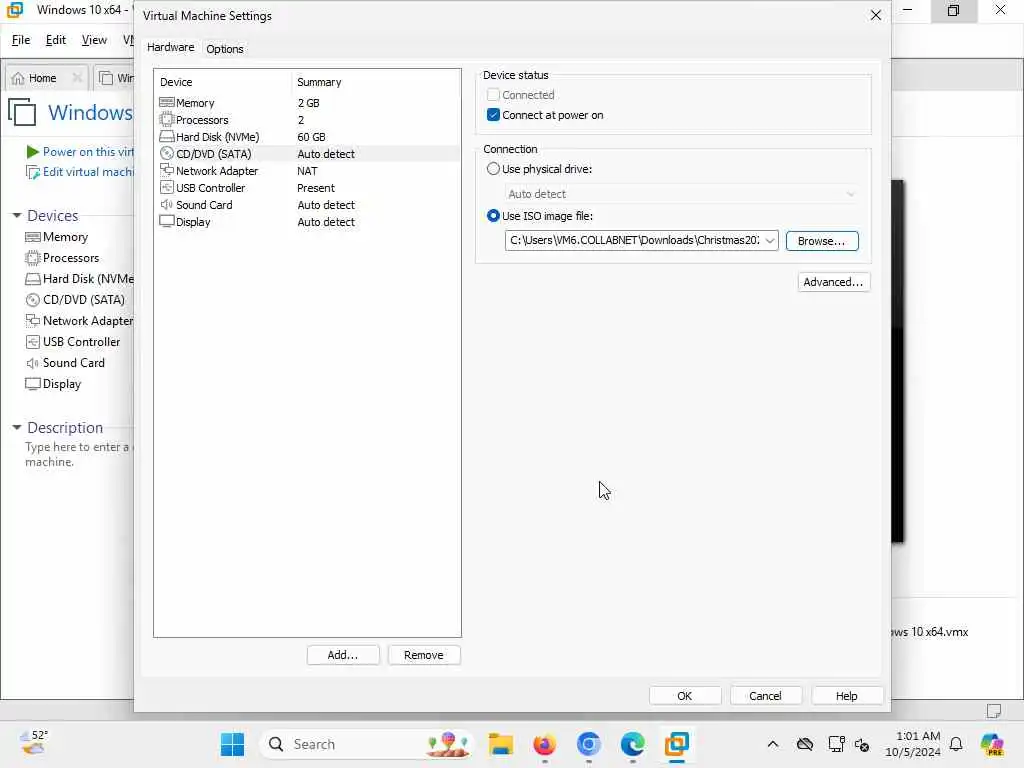Screen dimensions: 1024x768
Task: Select the Hard Disk (NVMe) icon in hardware list
Action: 167,136
